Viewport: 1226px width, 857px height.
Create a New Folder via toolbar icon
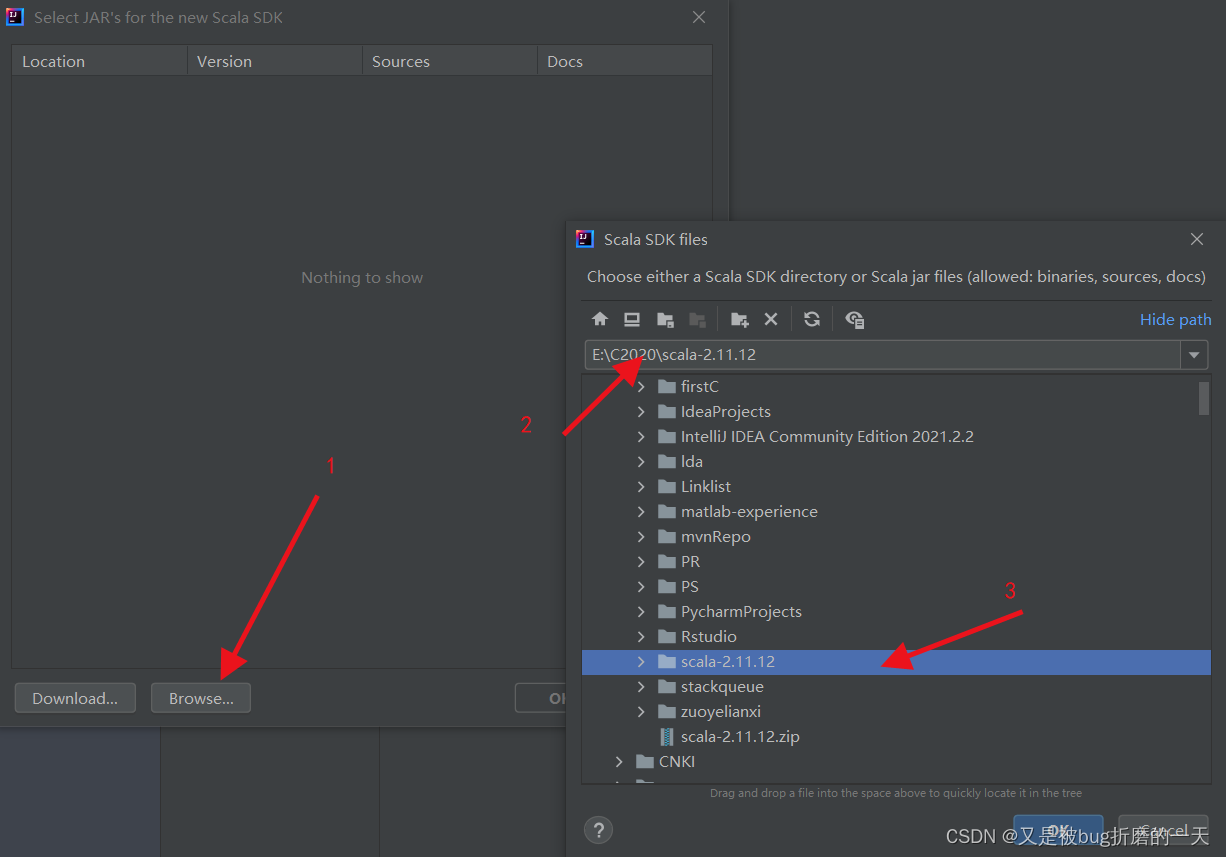739,319
